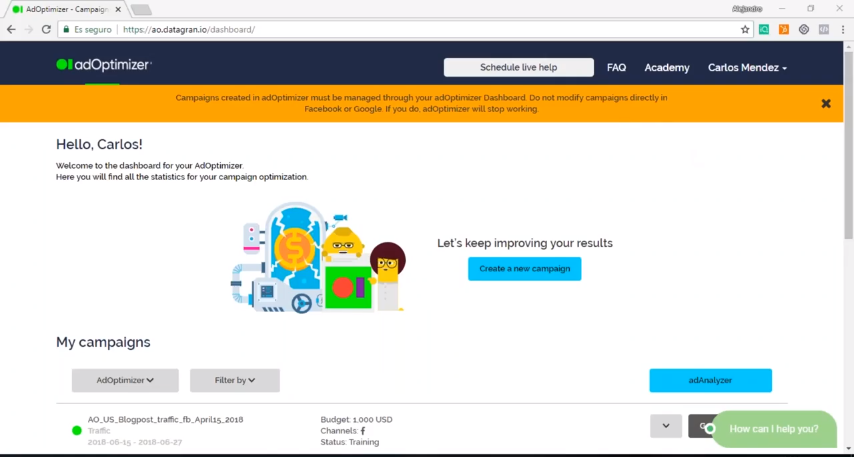Select the AdOptimizer - Campaign browser tab

point(67,9)
